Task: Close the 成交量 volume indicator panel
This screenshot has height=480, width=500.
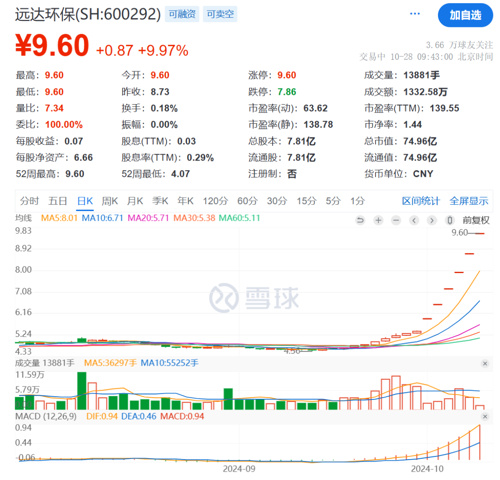Action: point(485,363)
